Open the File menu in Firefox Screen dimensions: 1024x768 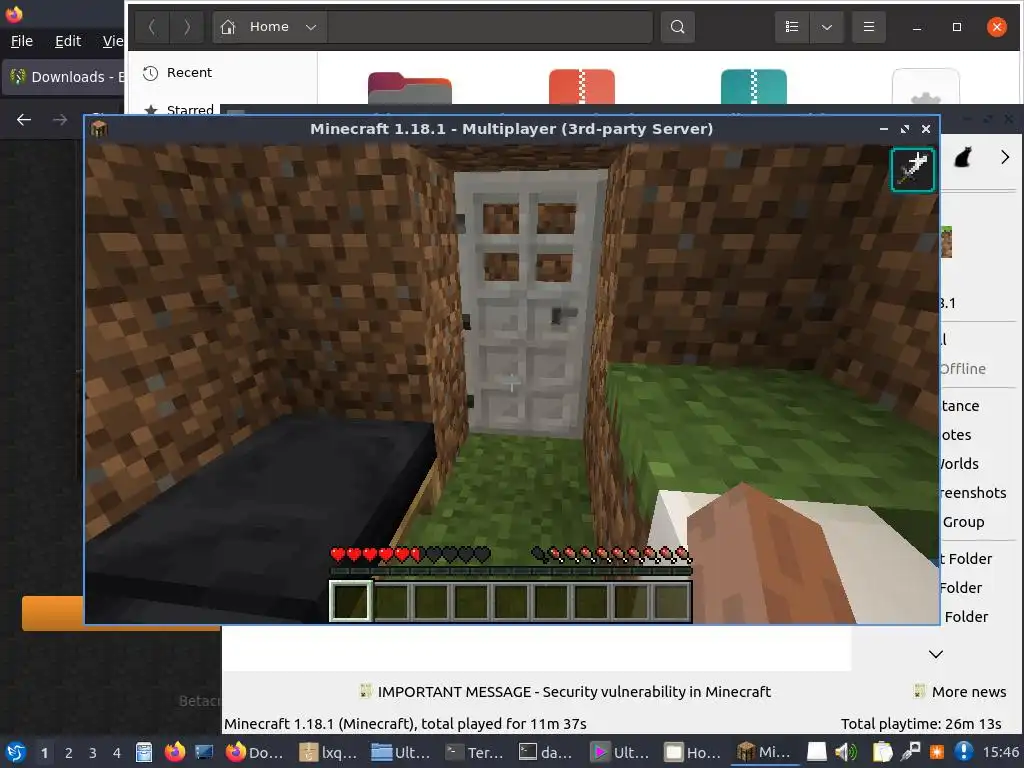pos(22,41)
